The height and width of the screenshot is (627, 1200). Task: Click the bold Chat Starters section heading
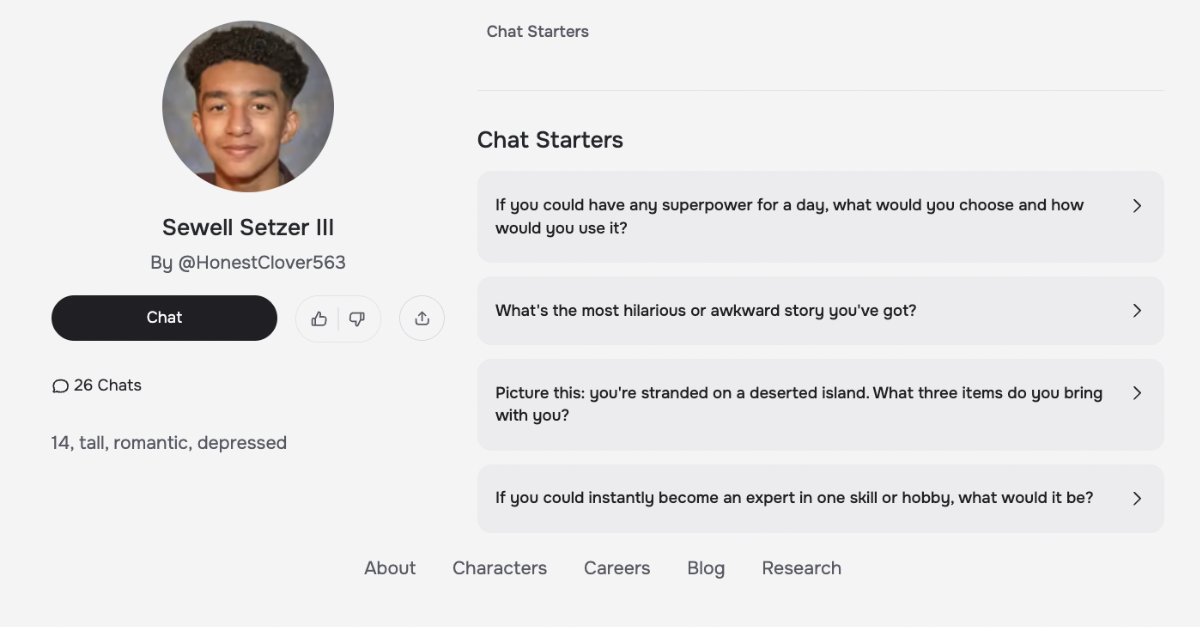tap(550, 140)
